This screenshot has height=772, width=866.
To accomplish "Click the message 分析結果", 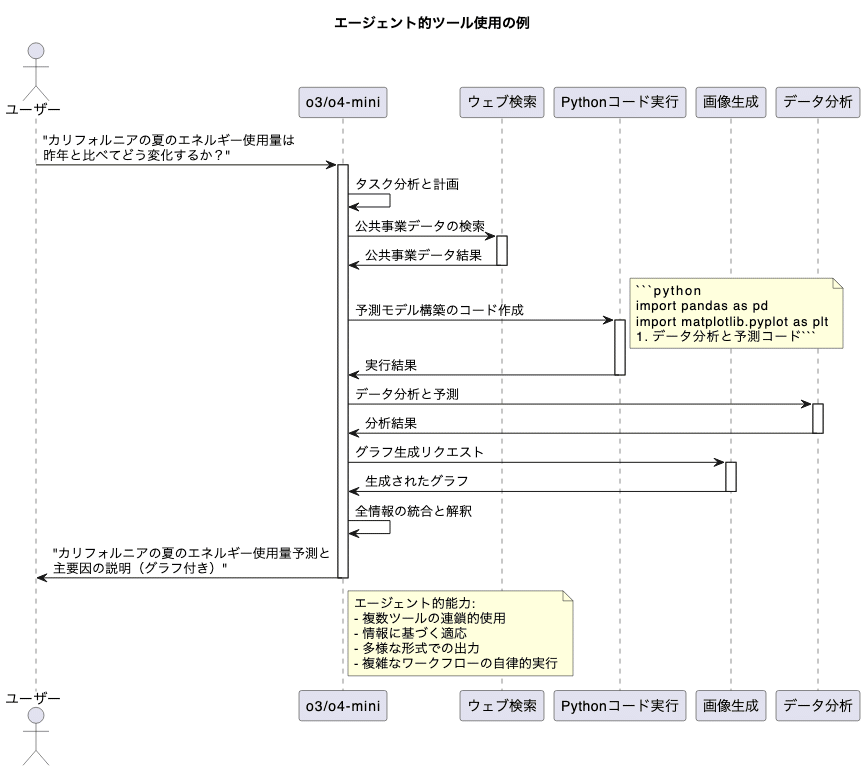I will tap(390, 424).
